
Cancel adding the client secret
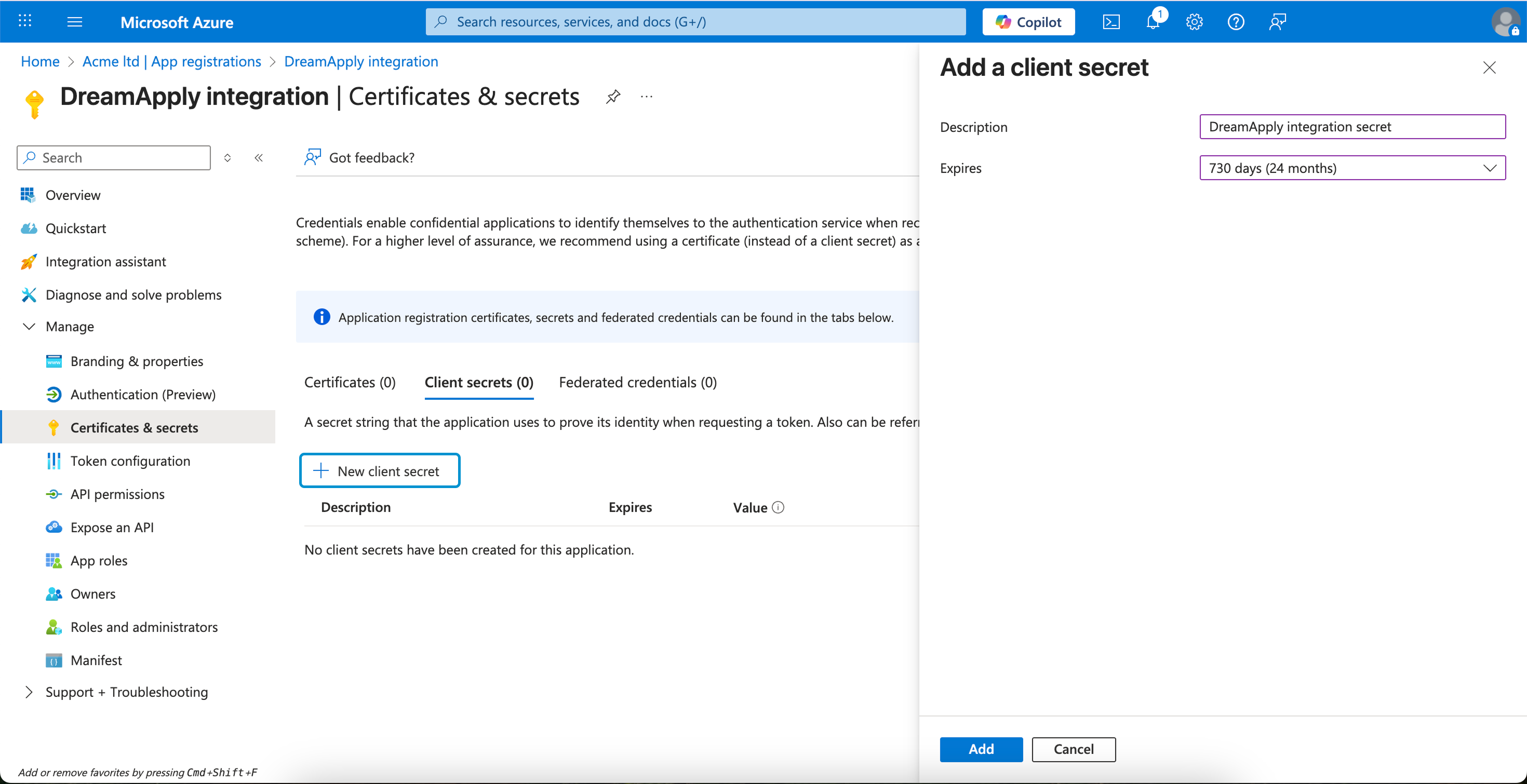click(x=1074, y=749)
